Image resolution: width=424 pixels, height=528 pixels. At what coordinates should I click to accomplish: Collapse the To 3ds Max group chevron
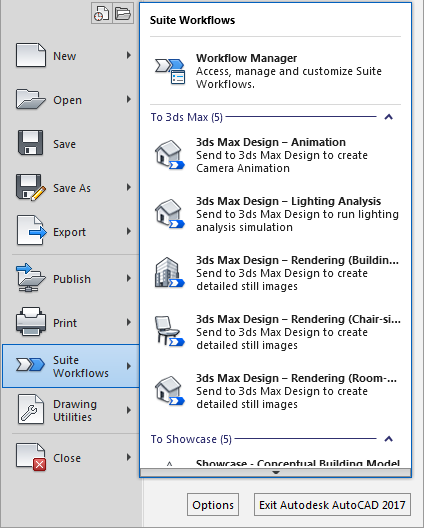coord(389,117)
